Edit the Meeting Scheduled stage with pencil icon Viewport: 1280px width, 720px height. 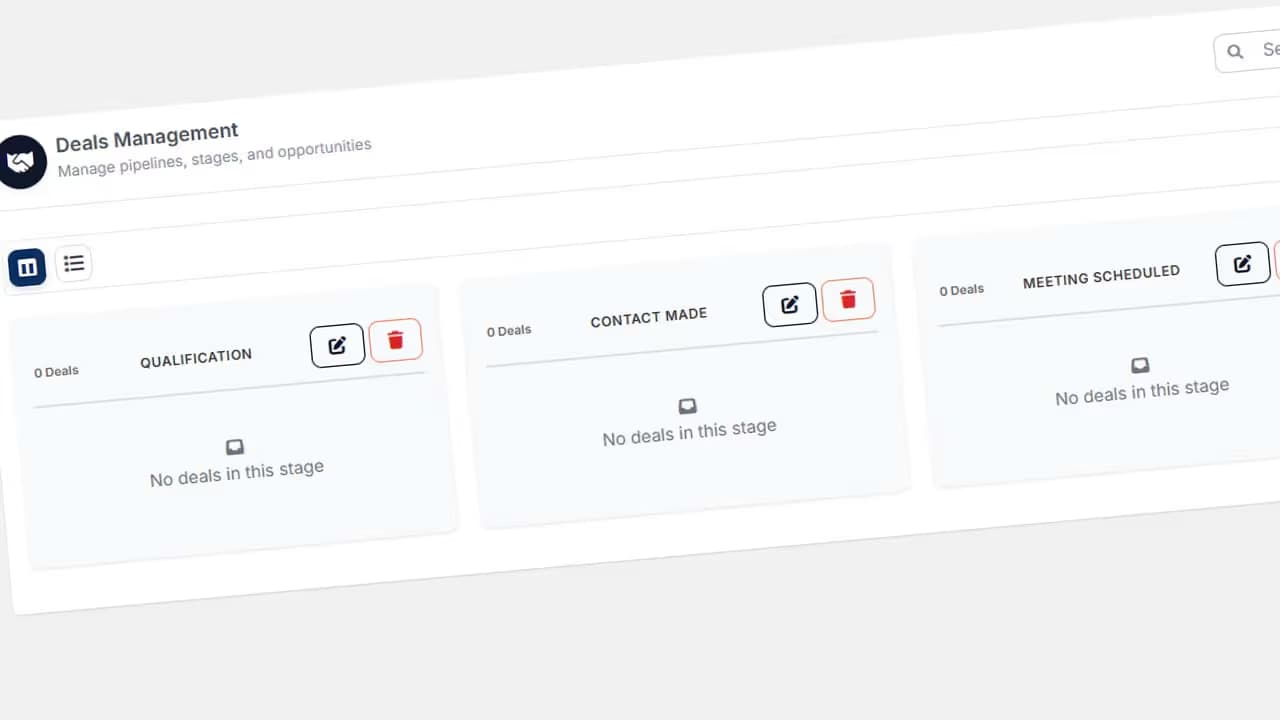pyautogui.click(x=1242, y=263)
